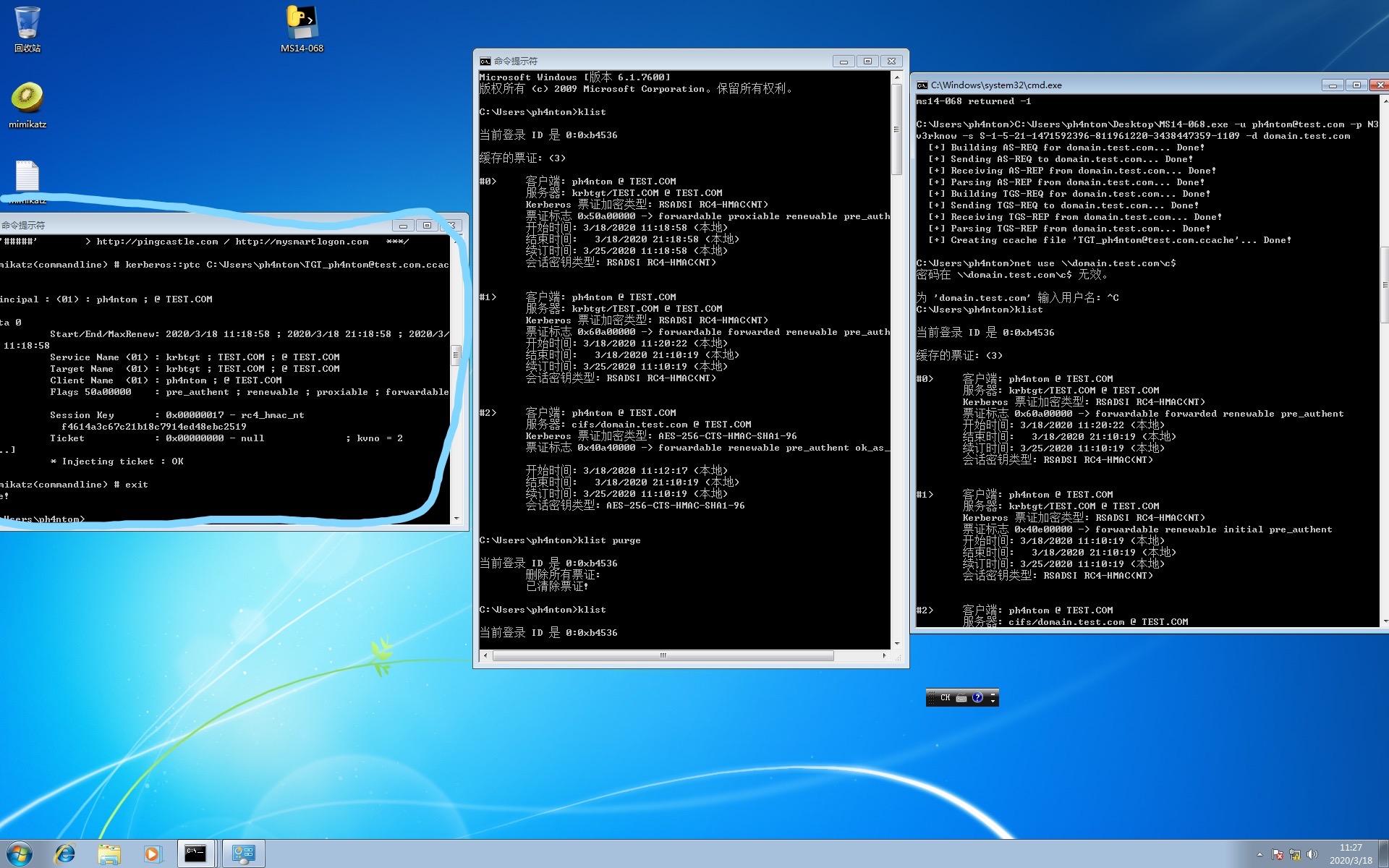Image resolution: width=1389 pixels, height=868 pixels.
Task: Show hidden system tray icons
Action: [x=1260, y=854]
